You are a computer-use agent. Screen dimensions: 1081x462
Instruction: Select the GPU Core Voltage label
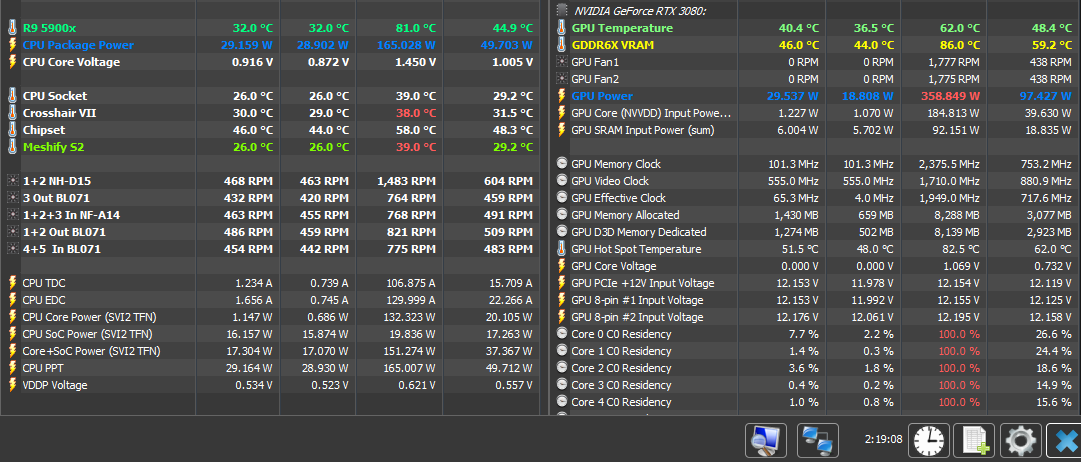[614, 266]
